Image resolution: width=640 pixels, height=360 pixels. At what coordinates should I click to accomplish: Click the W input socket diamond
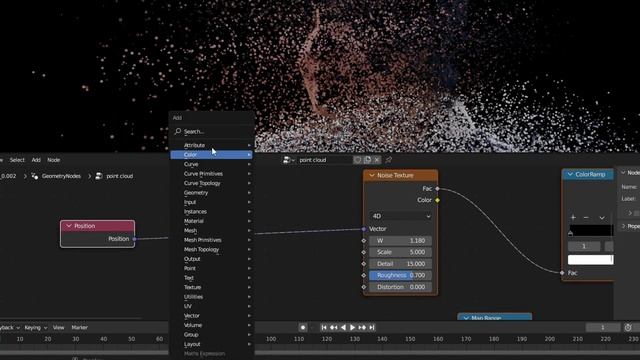pos(364,241)
